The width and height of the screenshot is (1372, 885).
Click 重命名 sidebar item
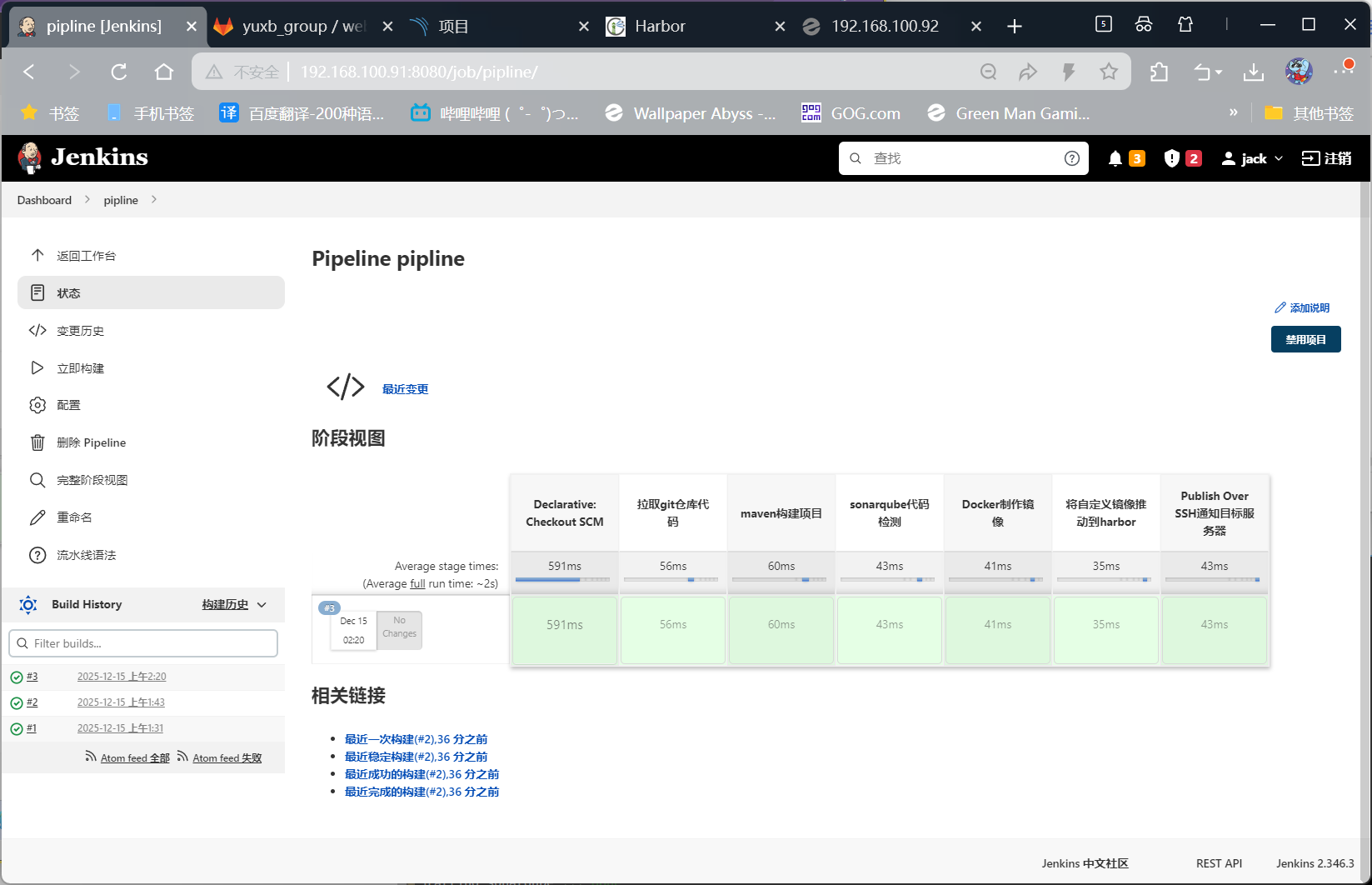pos(151,517)
